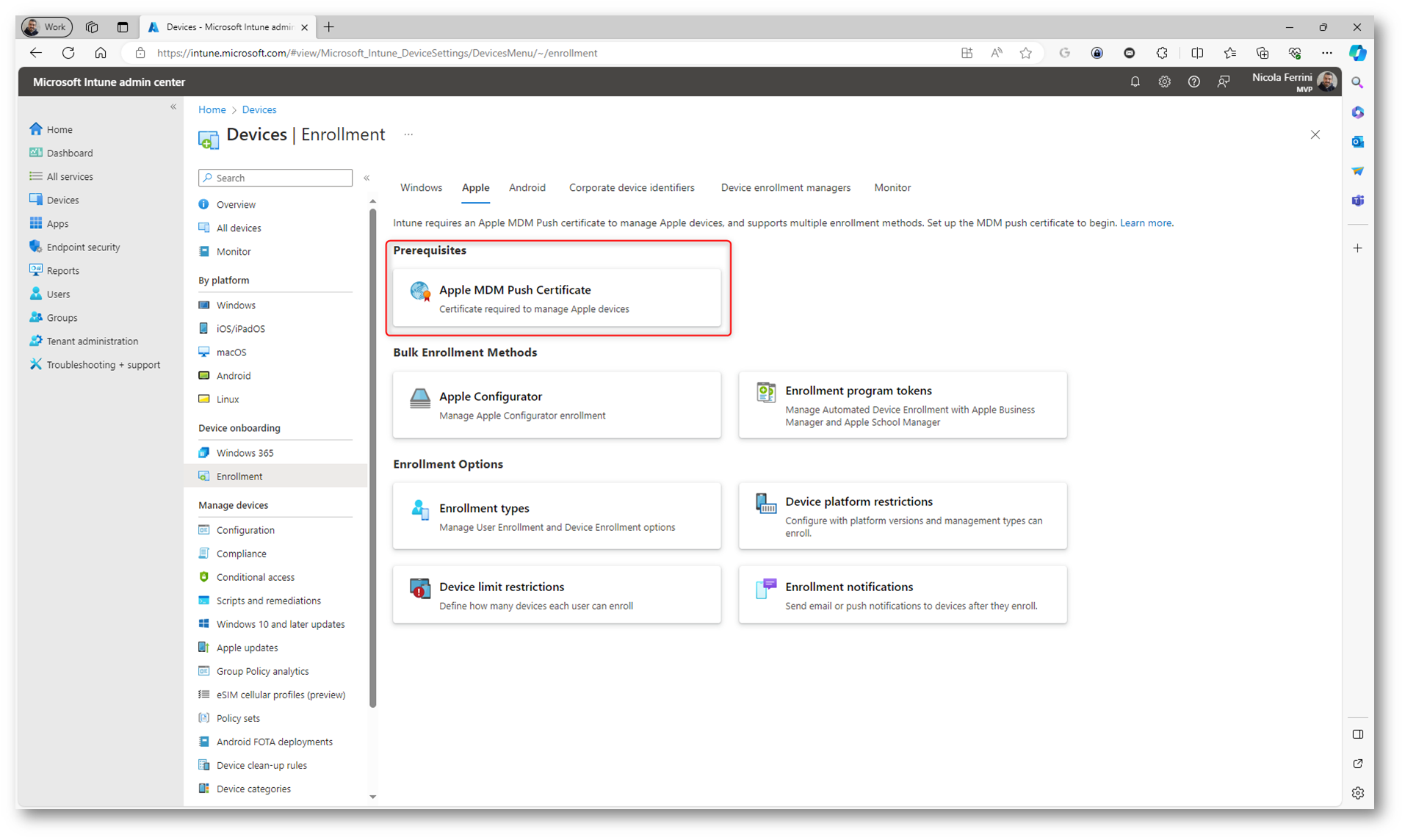Screen dimensions: 1405x840
Task: Open Corporate device identifiers tab
Action: click(632, 187)
